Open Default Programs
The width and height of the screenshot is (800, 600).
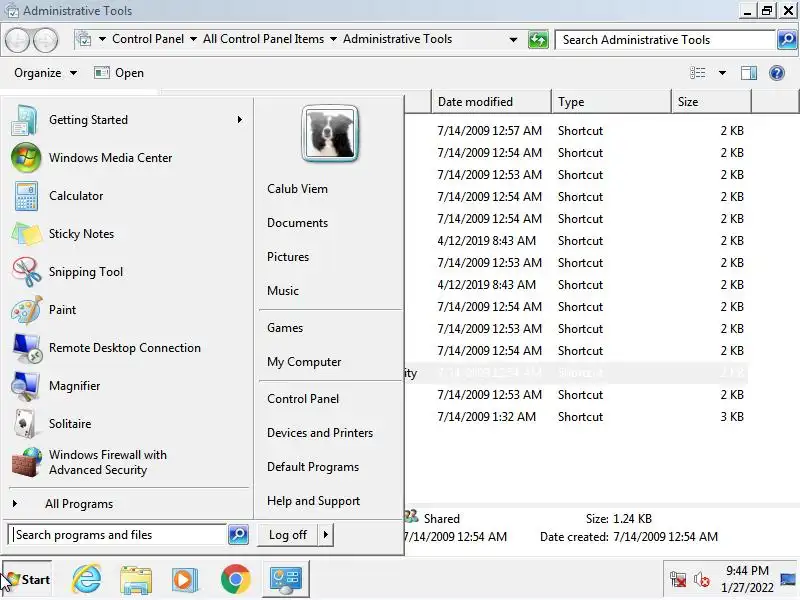313,467
